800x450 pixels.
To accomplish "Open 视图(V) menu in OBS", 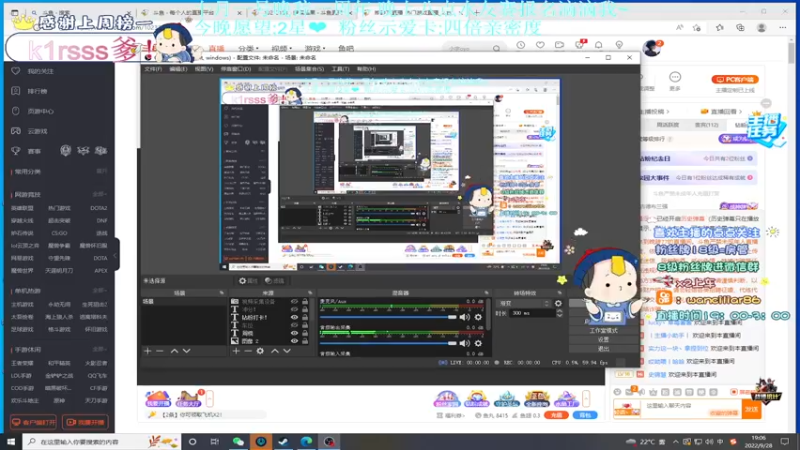I will click(x=204, y=69).
